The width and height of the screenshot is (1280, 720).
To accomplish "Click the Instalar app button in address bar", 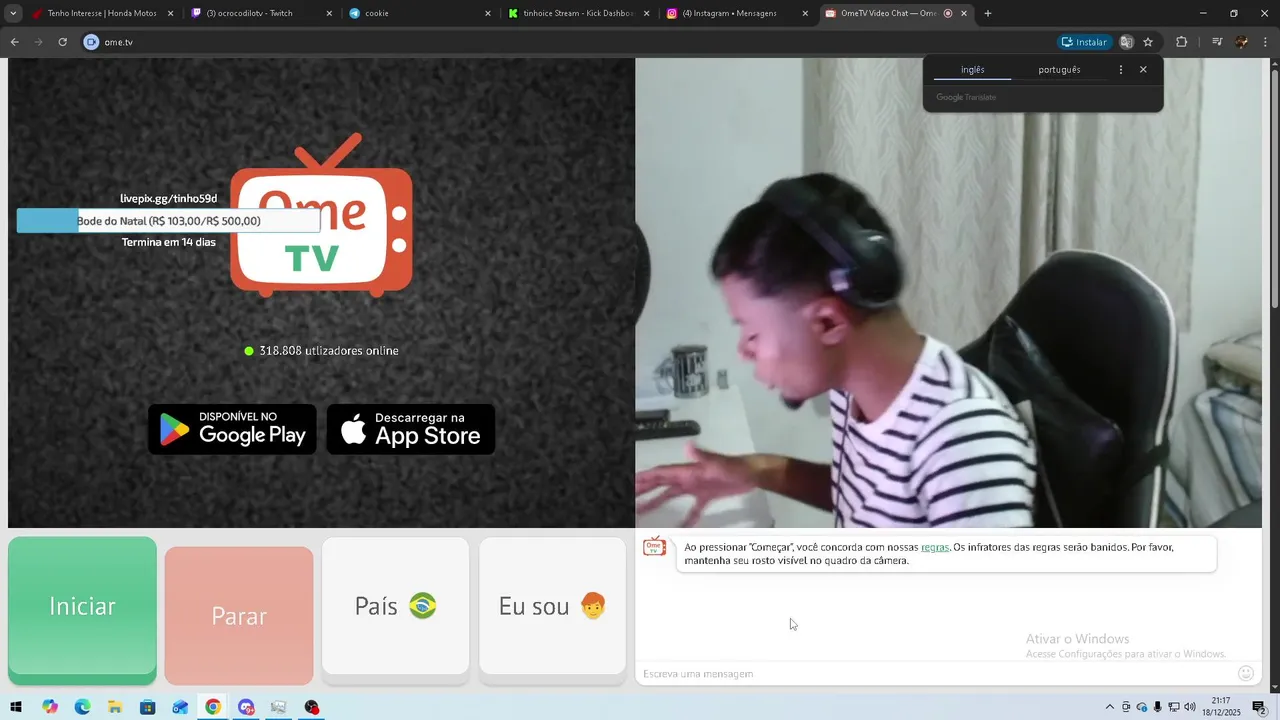I will pyautogui.click(x=1085, y=42).
